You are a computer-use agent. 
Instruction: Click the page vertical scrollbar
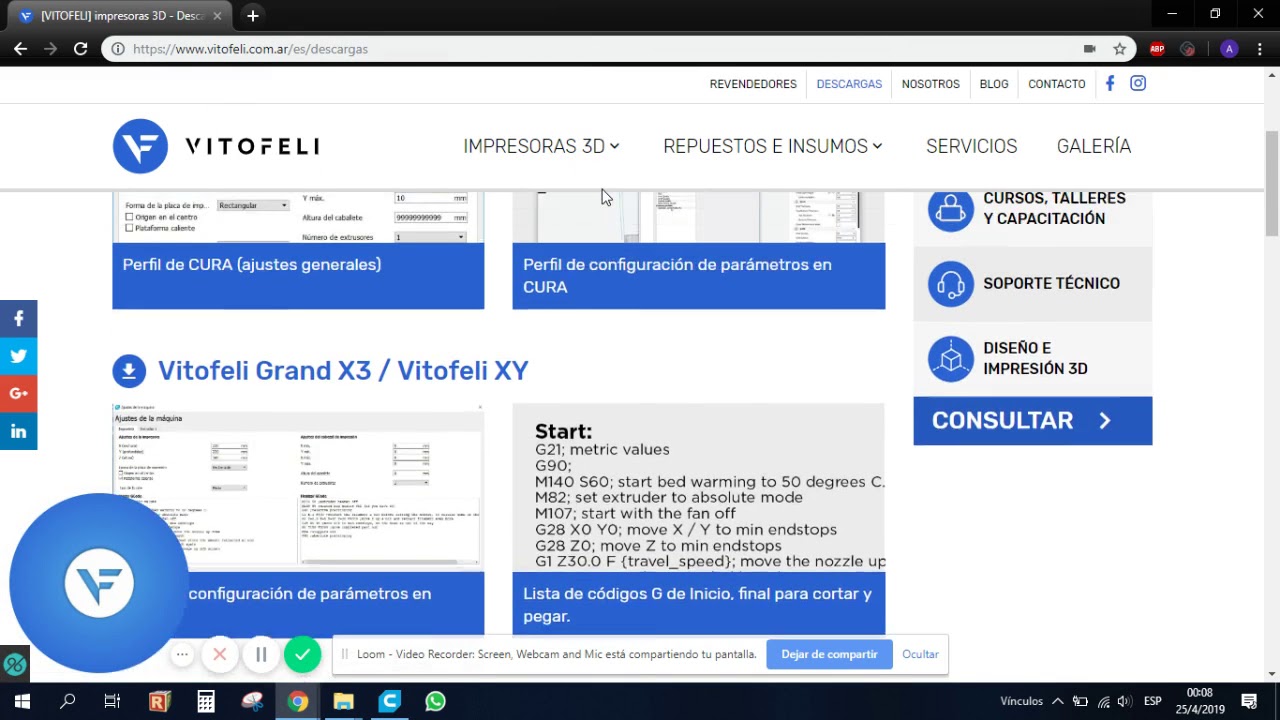pyautogui.click(x=1272, y=184)
